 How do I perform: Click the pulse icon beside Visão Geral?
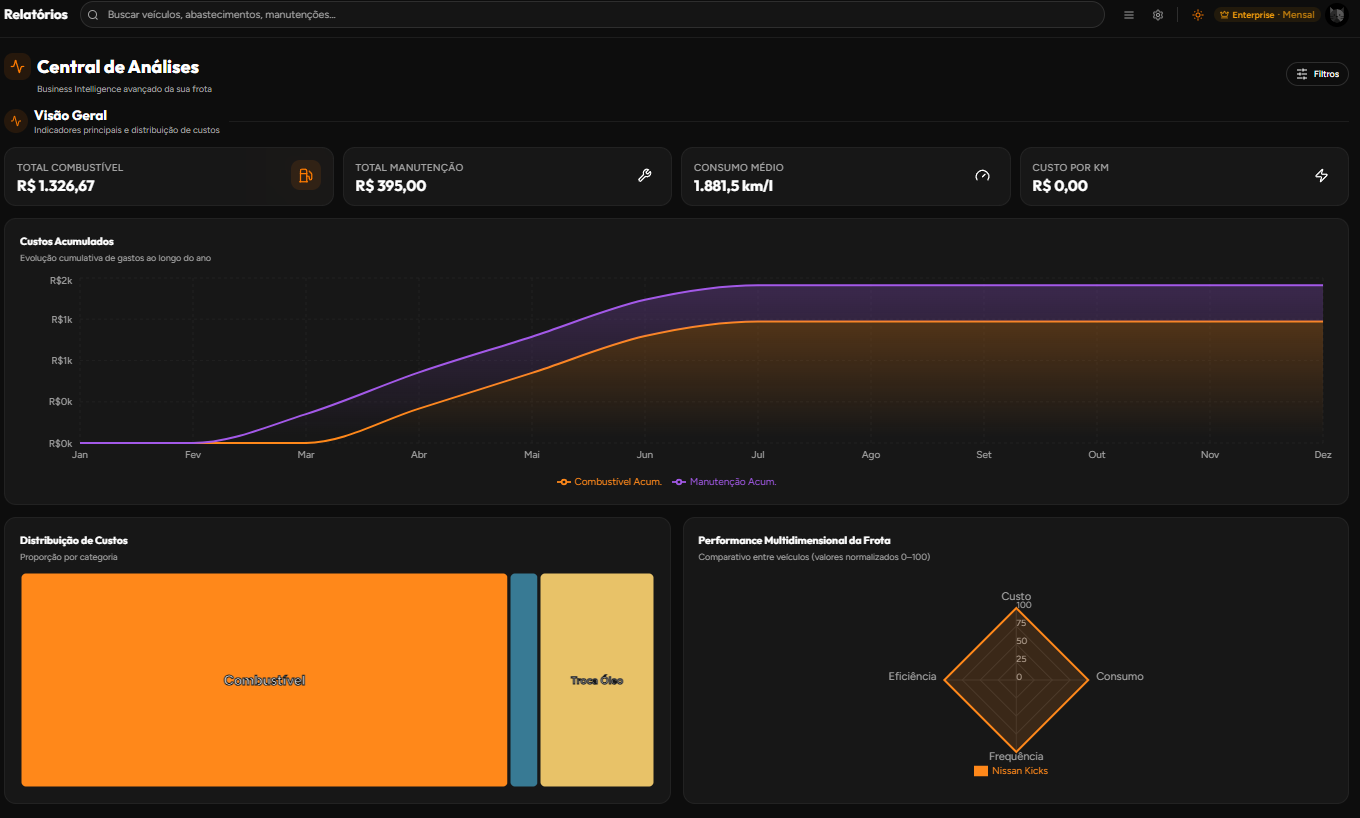pos(15,121)
